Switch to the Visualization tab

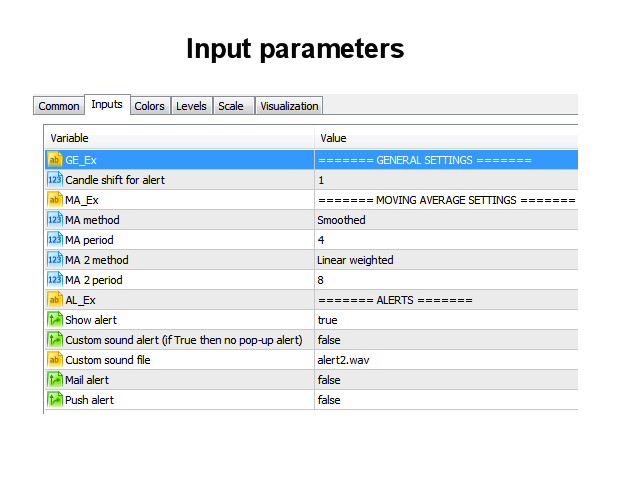pyautogui.click(x=288, y=106)
